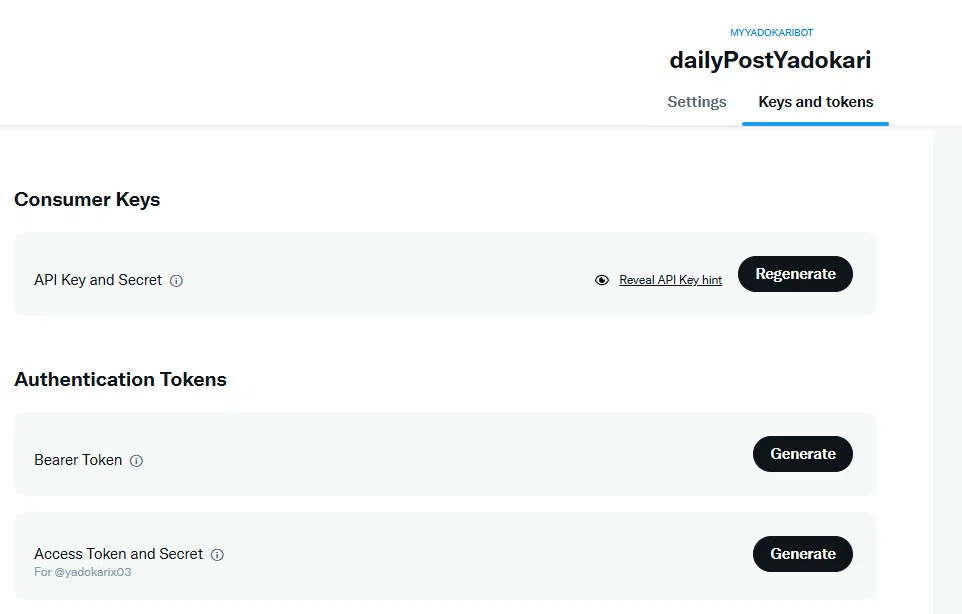Click the 'API Key and Secret' label

pyautogui.click(x=98, y=280)
